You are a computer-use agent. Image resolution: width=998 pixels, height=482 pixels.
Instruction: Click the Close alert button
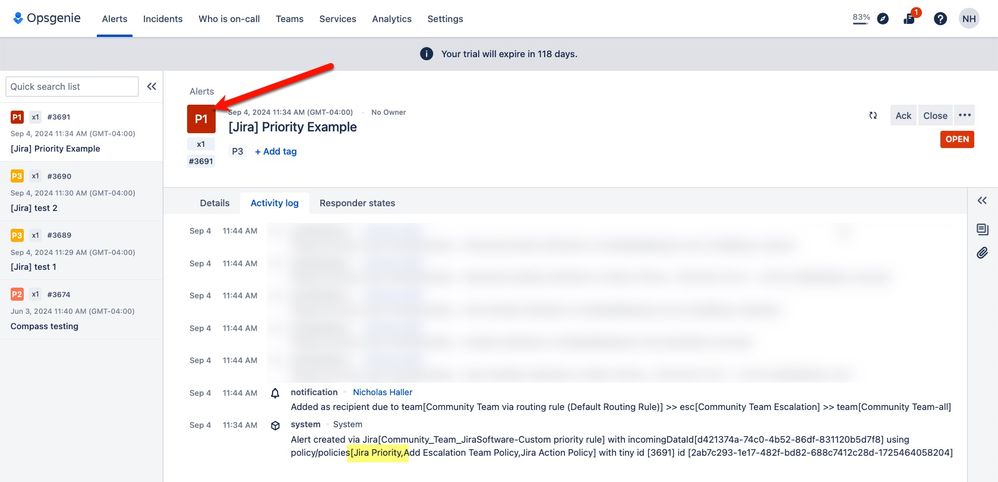point(935,116)
